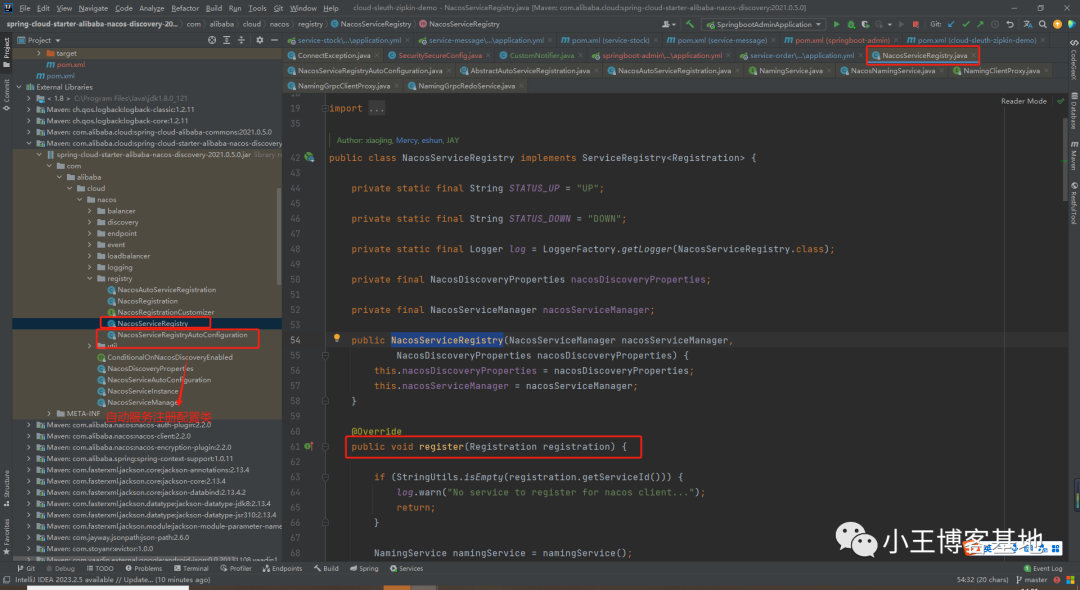
Task: Show Git history with the clock icon
Action: coord(995,24)
